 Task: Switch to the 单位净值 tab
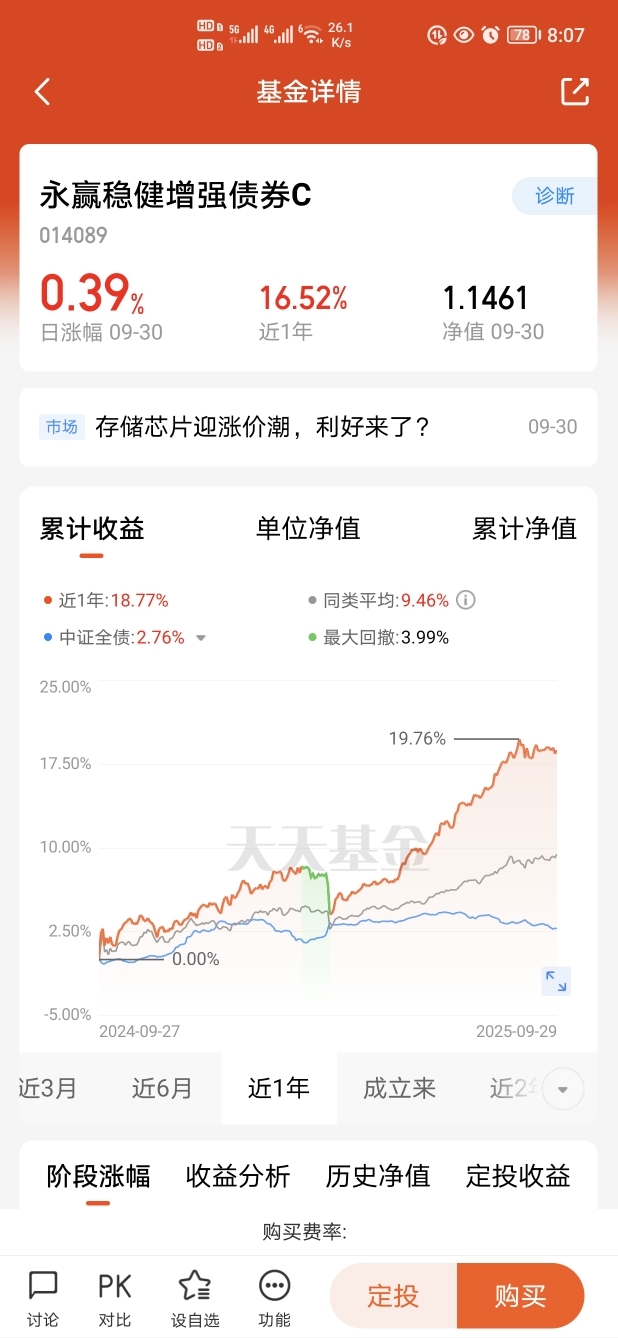tap(308, 529)
